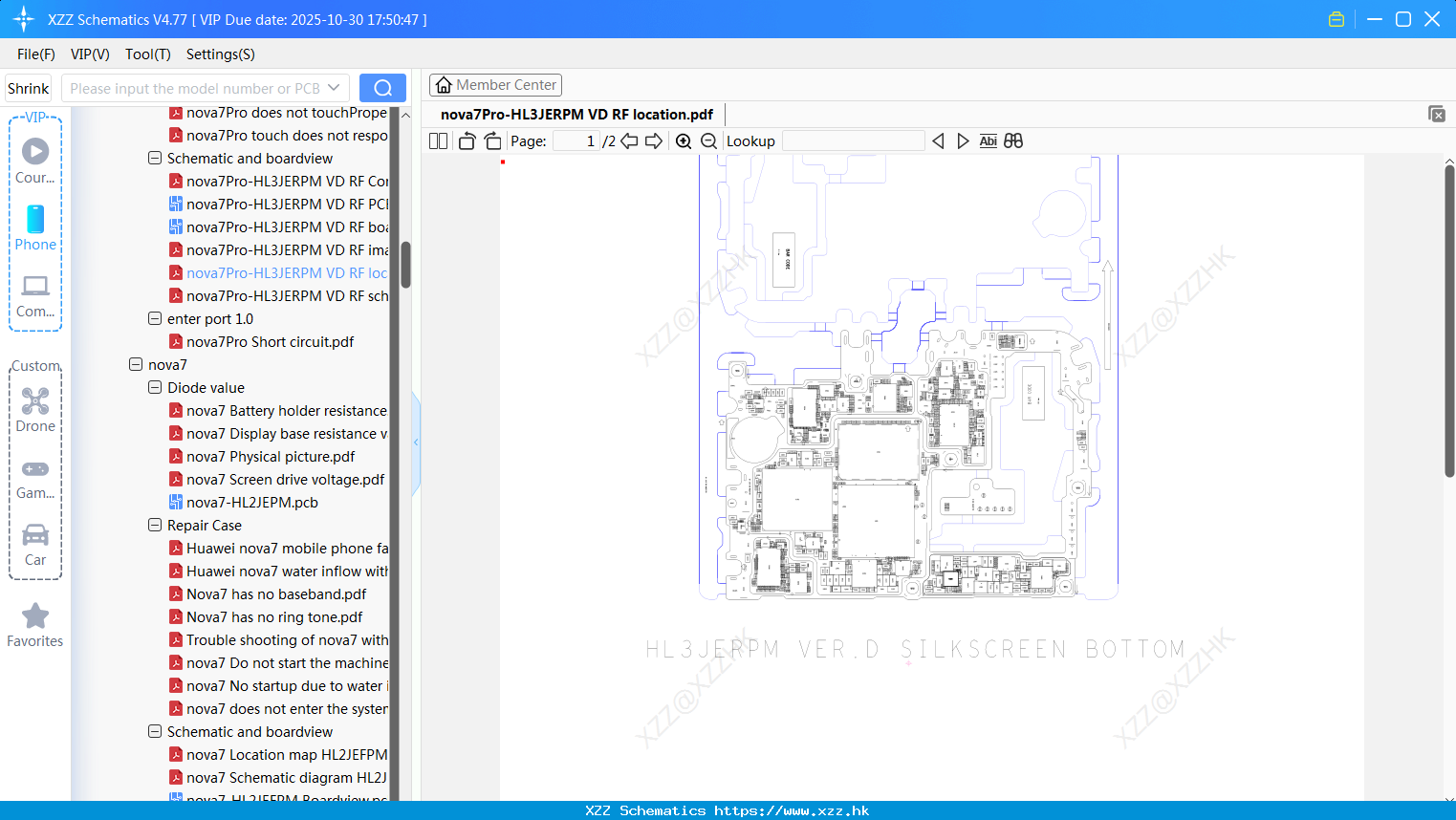Select the Phone category icon

point(35,228)
